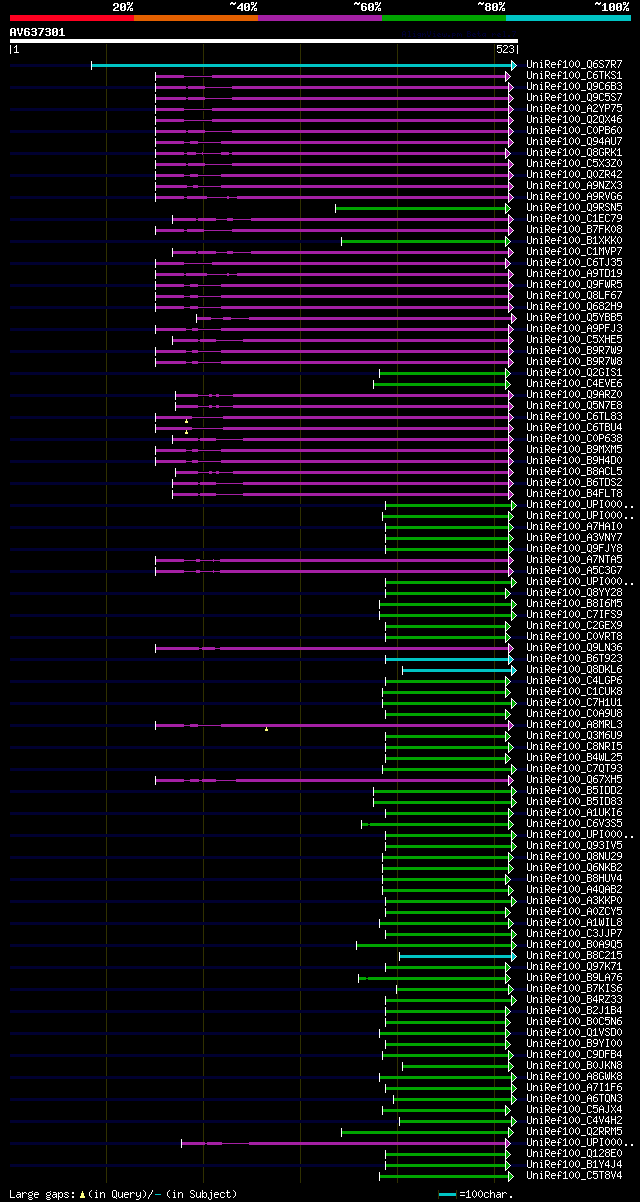Click the red ~20% identity legend segment
The image size is (640, 1202).
pos(72,17)
